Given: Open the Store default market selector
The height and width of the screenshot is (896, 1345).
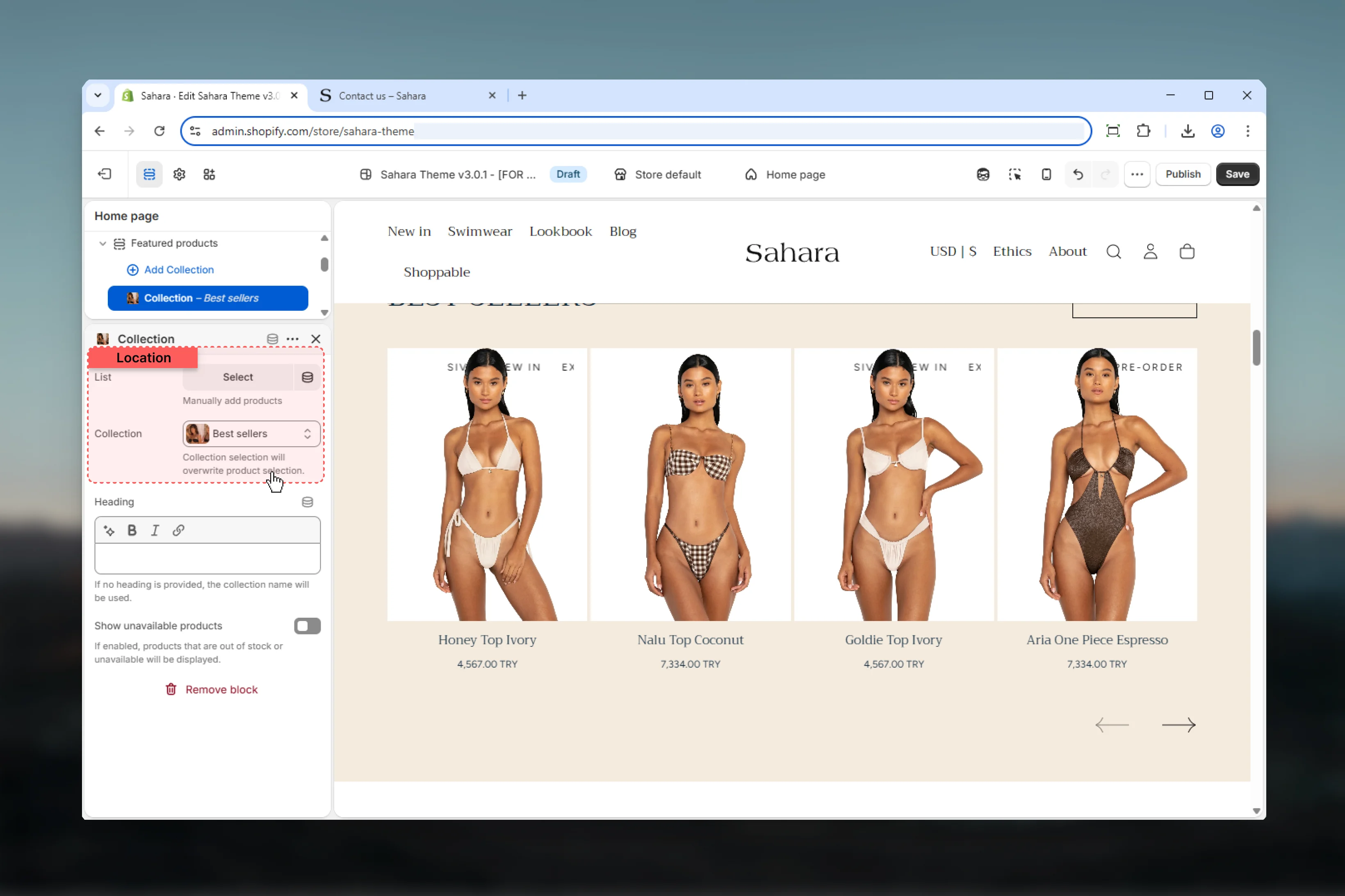Looking at the screenshot, I should [657, 174].
